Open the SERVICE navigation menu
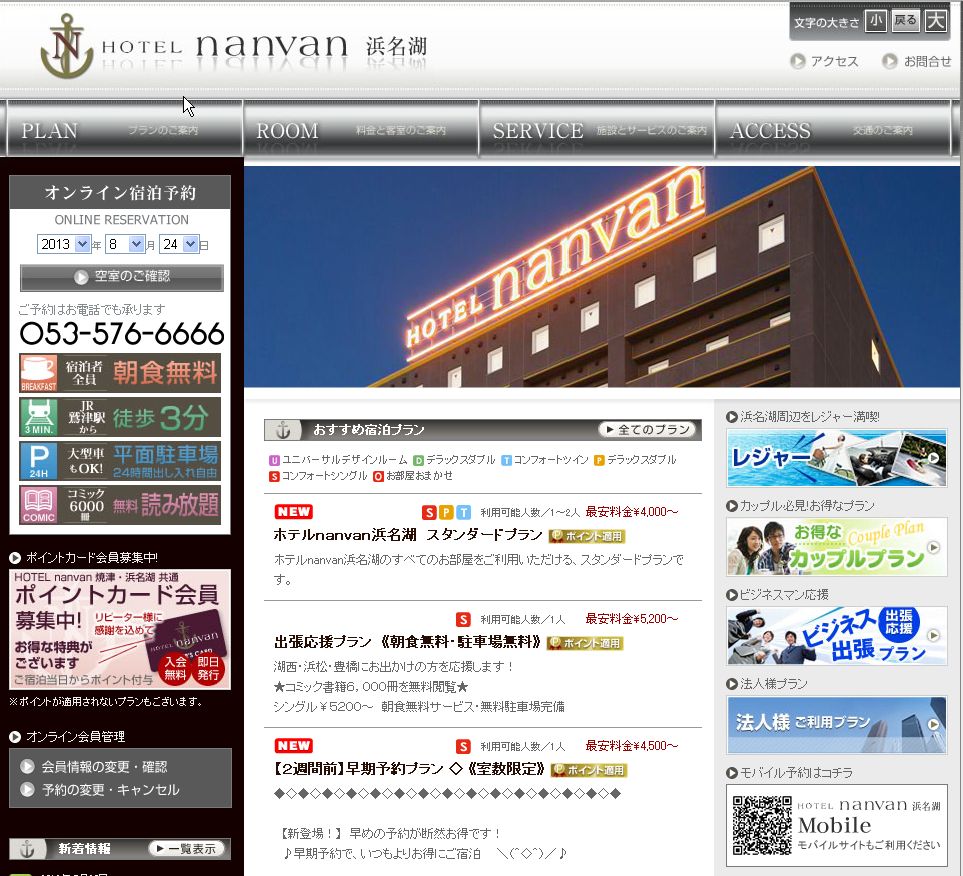This screenshot has height=876, width=963. click(597, 130)
